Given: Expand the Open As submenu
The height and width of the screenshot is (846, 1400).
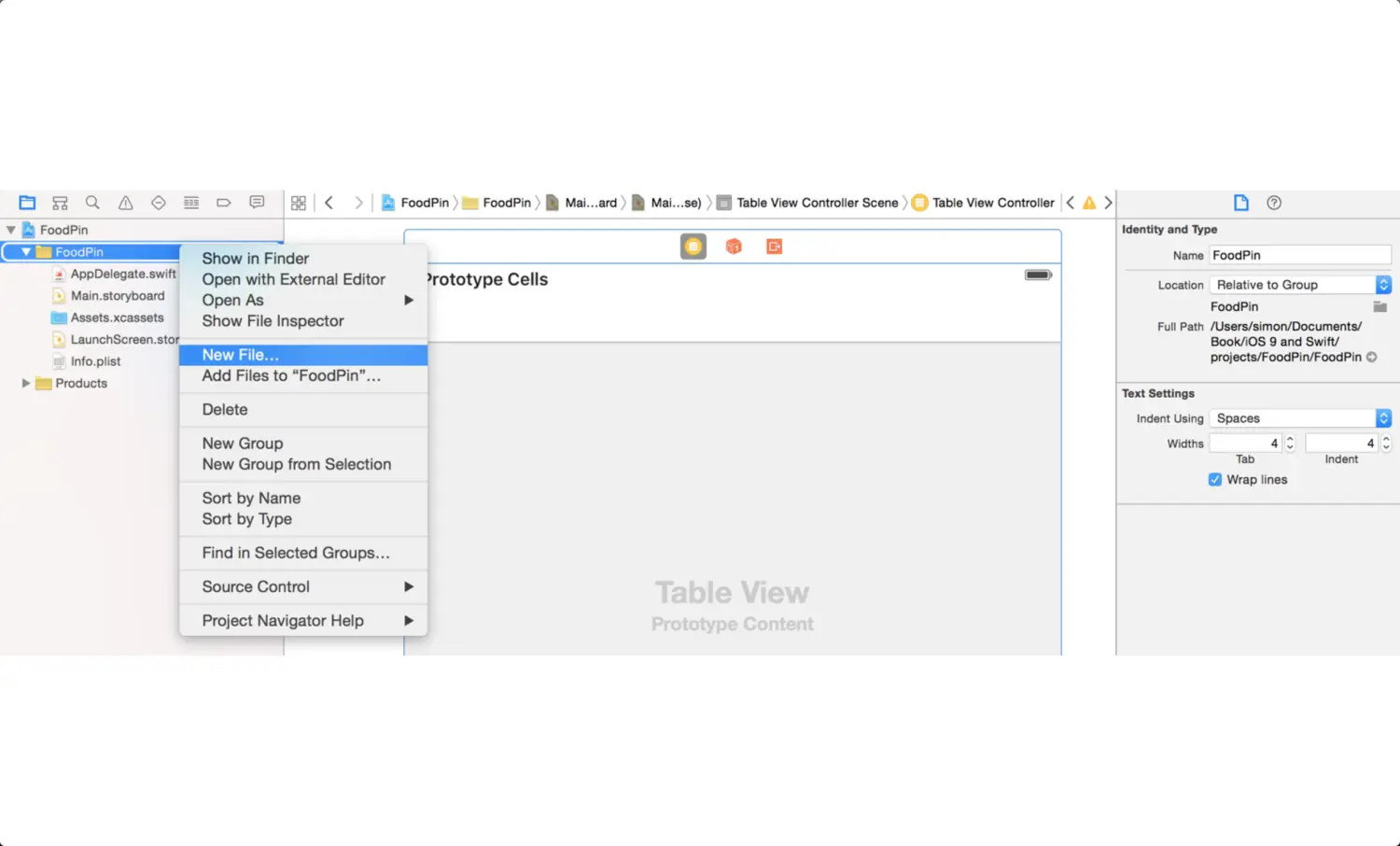Looking at the screenshot, I should pyautogui.click(x=303, y=300).
